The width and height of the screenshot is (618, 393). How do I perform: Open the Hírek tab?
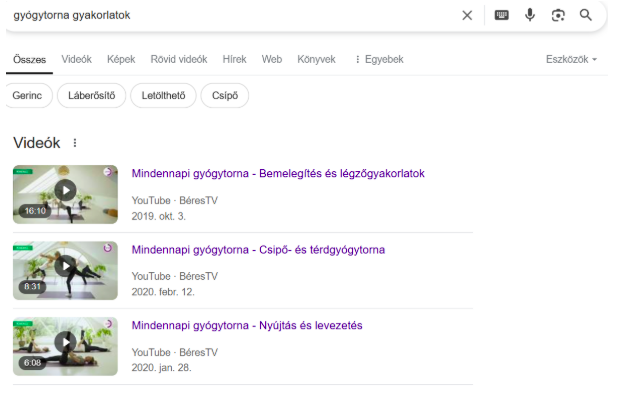[235, 60]
